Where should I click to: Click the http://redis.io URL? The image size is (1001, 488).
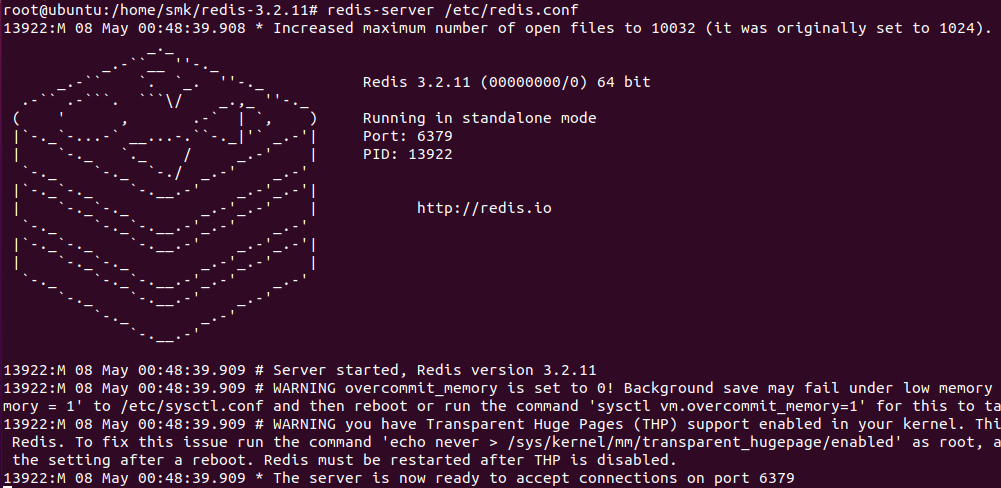(484, 208)
